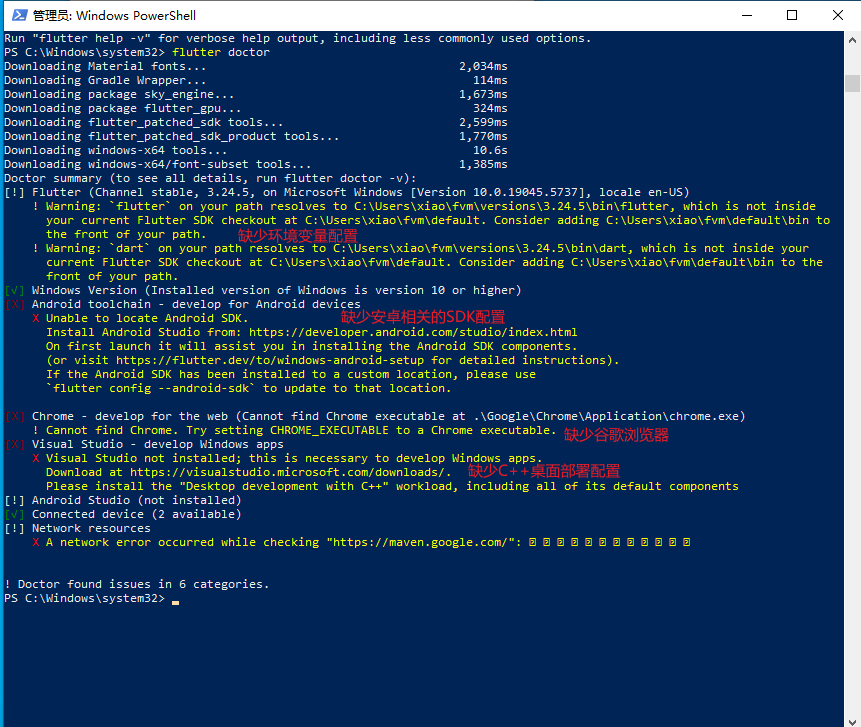This screenshot has height=727, width=861.
Task: Select 'Downloading package flutter_gpu...' line
Action: tap(122, 108)
